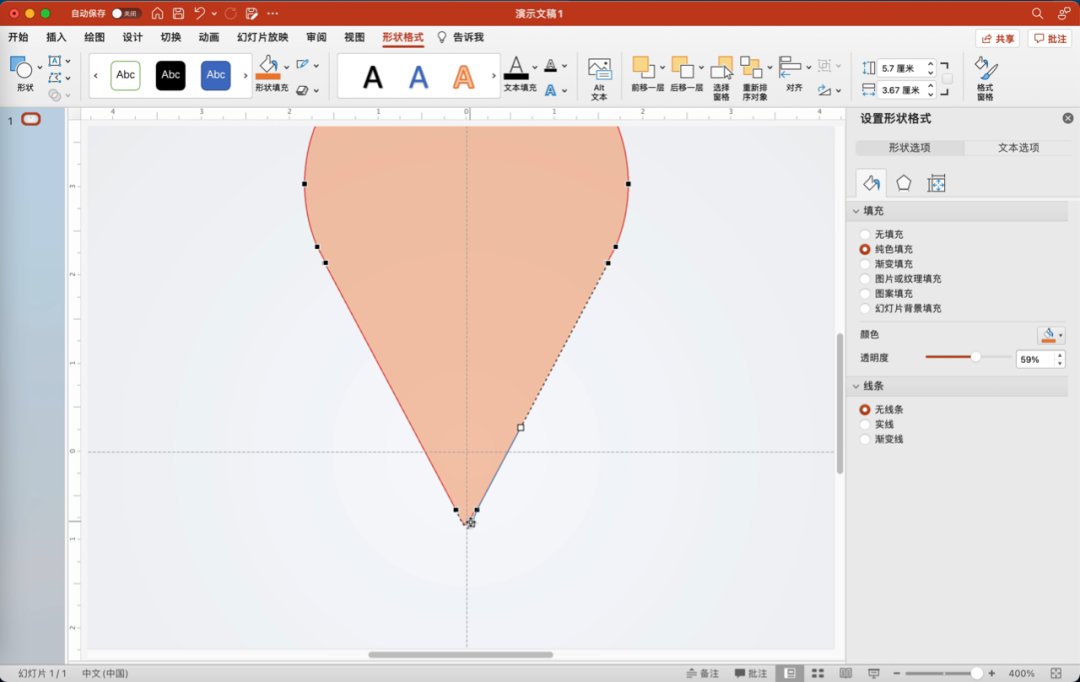Open the 格式窗格 format pane
This screenshot has height=682, width=1080.
(985, 78)
